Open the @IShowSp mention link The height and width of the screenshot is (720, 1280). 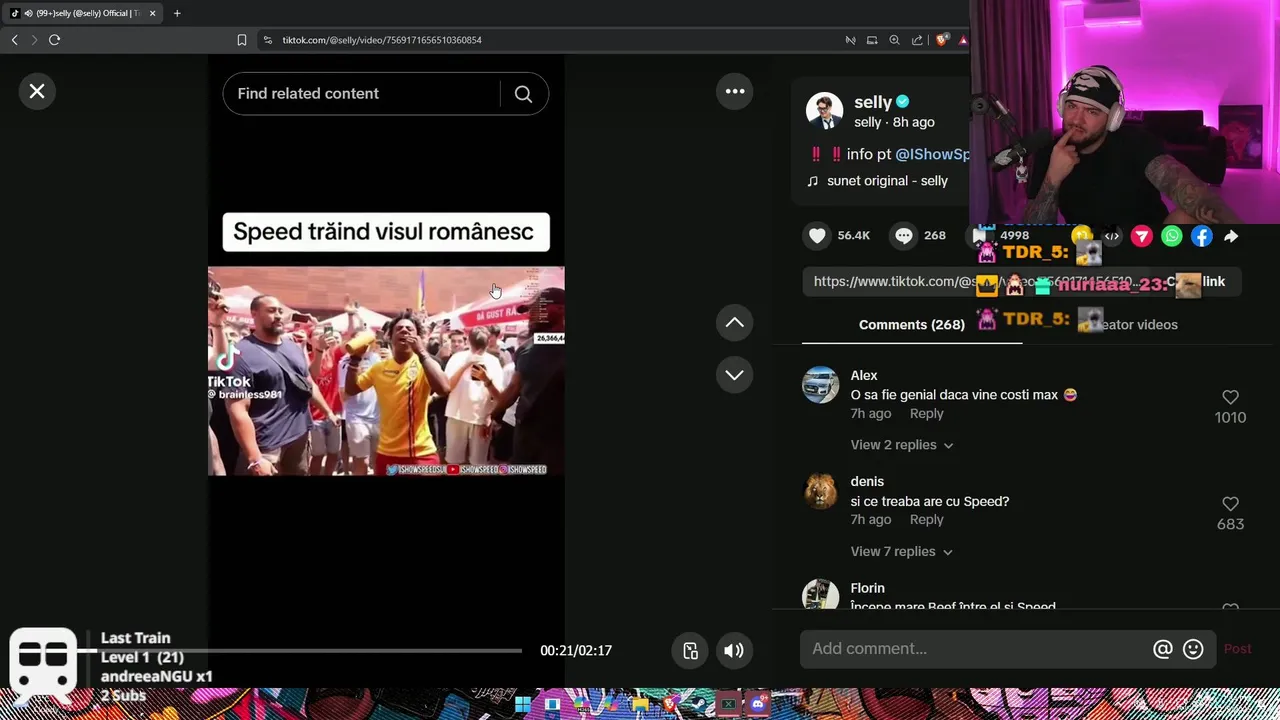[932, 154]
